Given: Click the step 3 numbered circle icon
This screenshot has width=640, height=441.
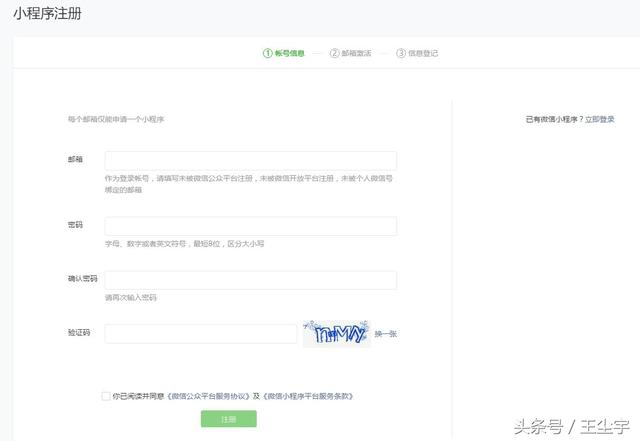Looking at the screenshot, I should click(401, 53).
